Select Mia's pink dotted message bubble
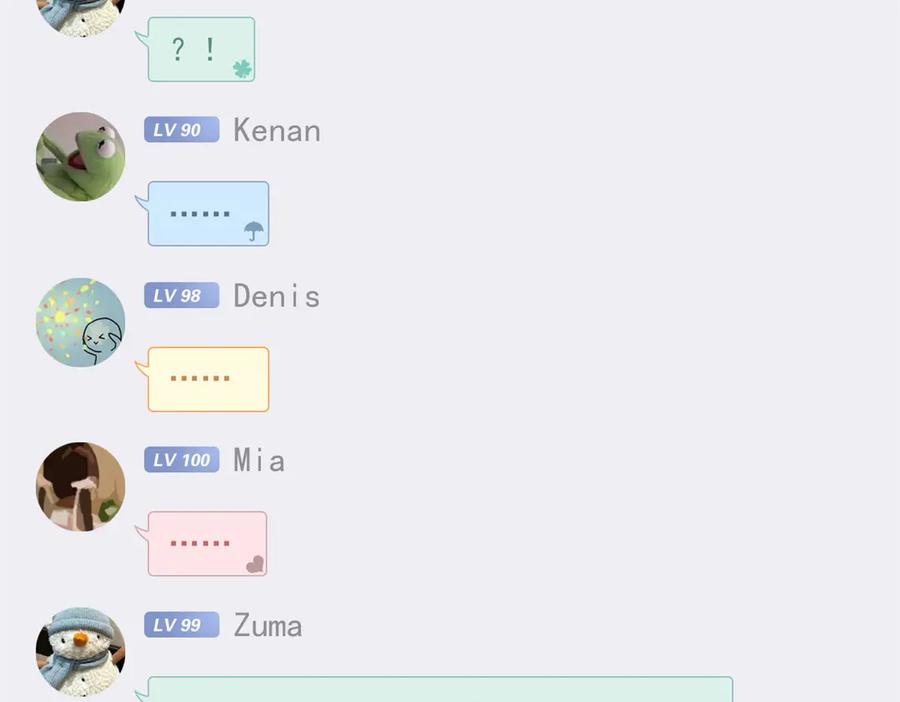Image resolution: width=900 pixels, height=702 pixels. (x=207, y=544)
